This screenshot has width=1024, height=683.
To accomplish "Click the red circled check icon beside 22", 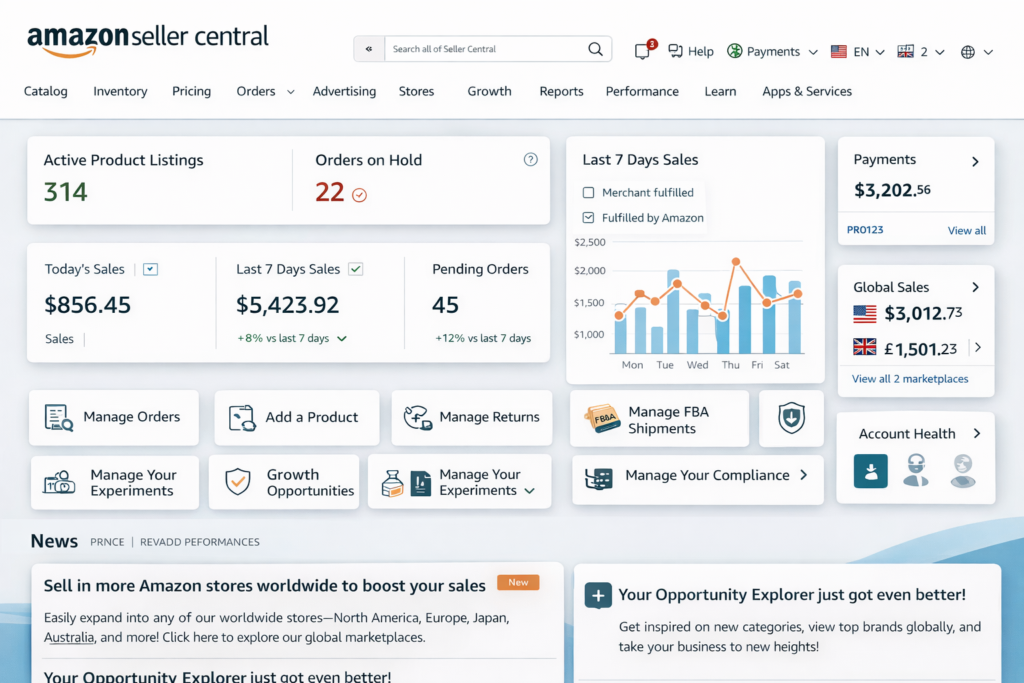I will pos(359,195).
